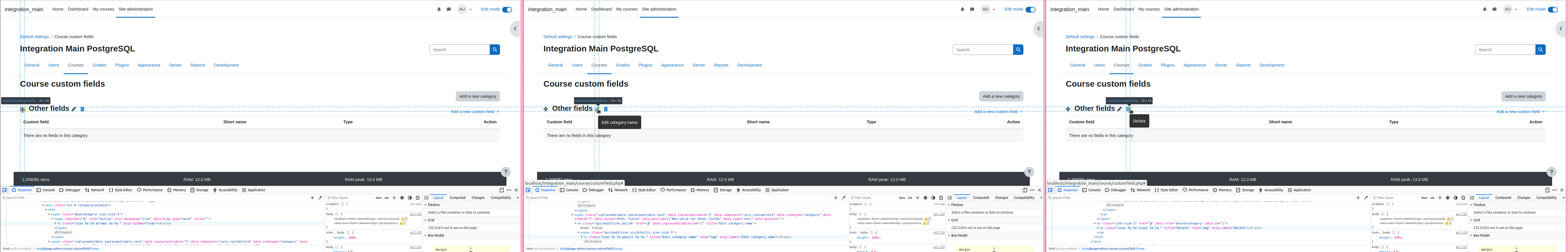Open Add a new custom field dropdown, middle window
The width and height of the screenshot is (1568, 252).
(x=998, y=112)
